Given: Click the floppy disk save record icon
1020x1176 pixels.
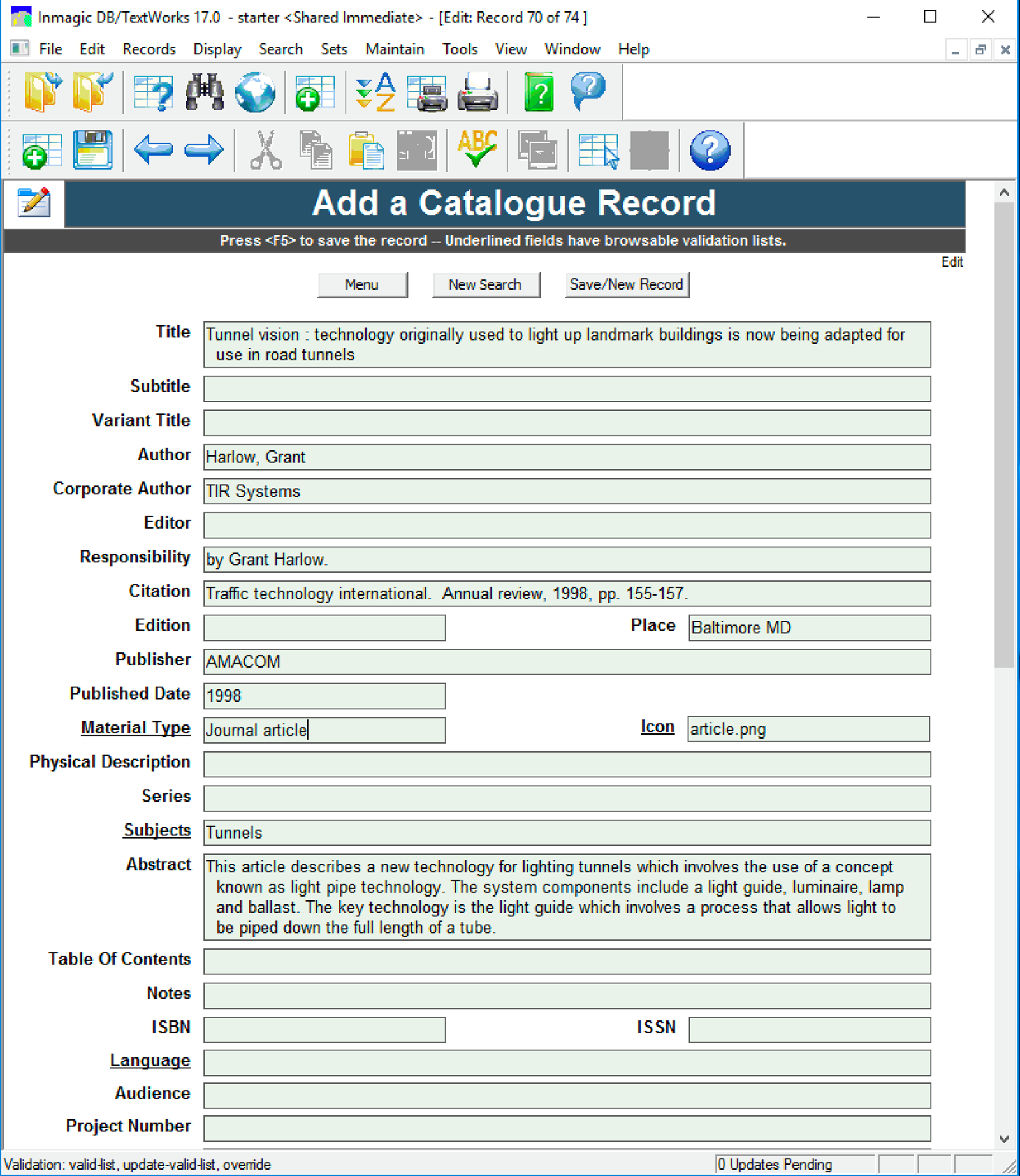Looking at the screenshot, I should coord(93,151).
